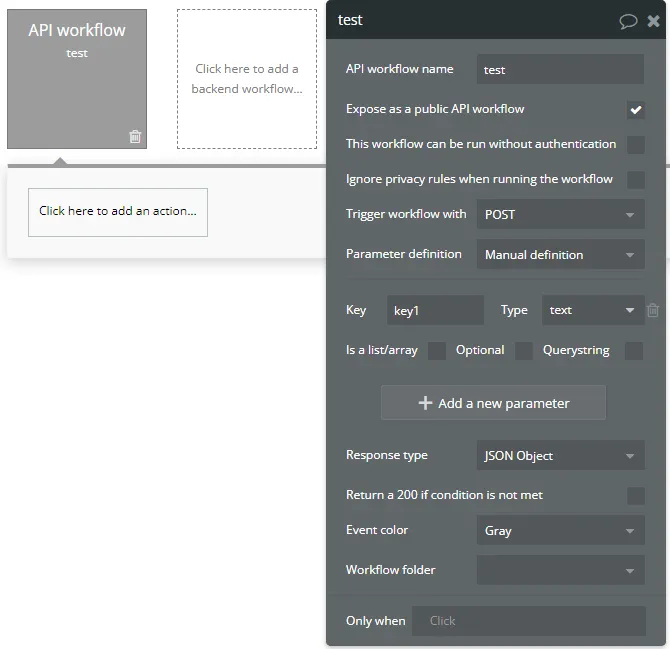Image resolution: width=670 pixels, height=649 pixels.
Task: Toggle Return a 200 if condition not met
Action: click(x=635, y=496)
